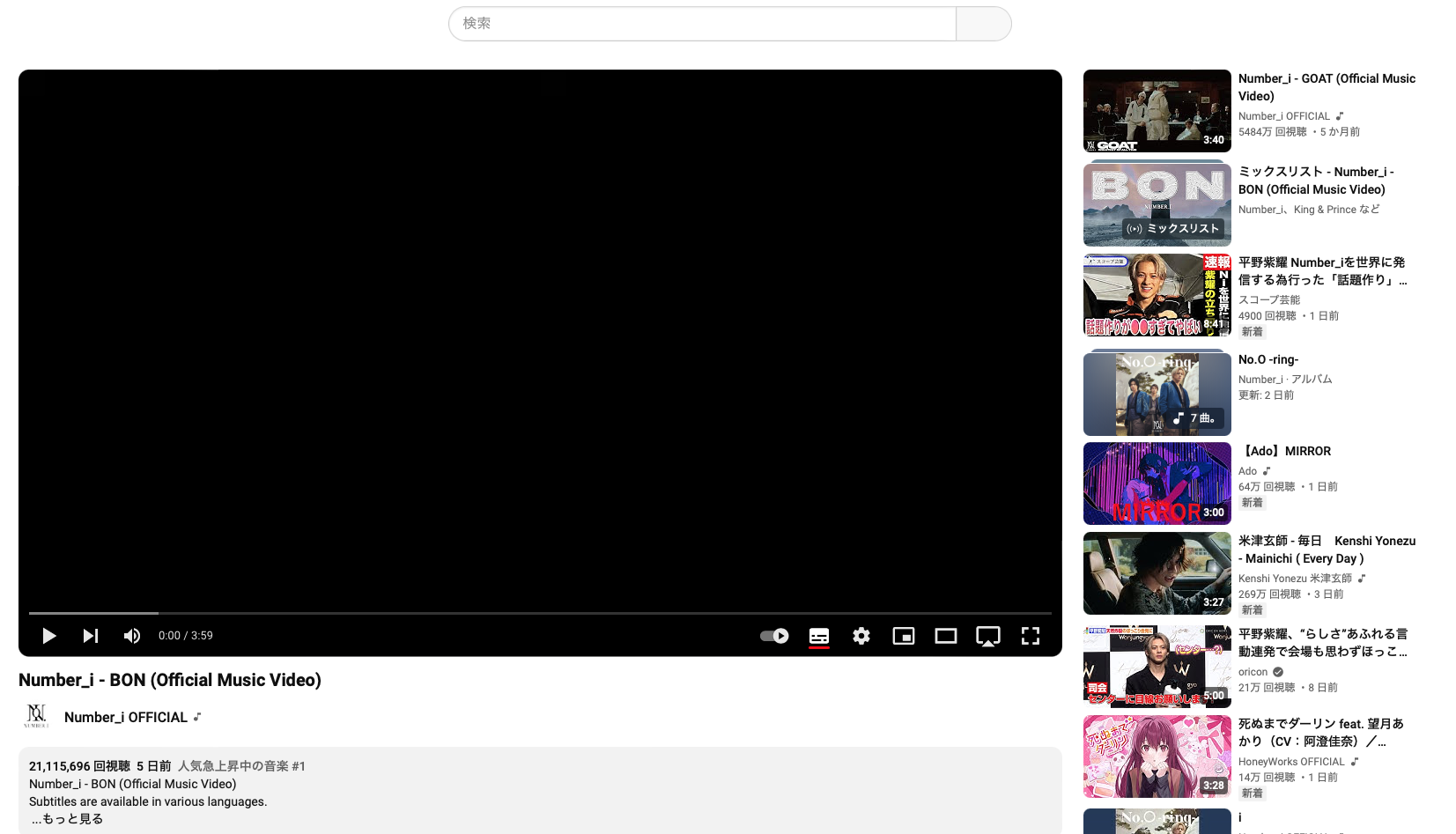Viewport: 1456px width, 834px height.
Task: Toggle subtitles on the player
Action: click(x=819, y=636)
